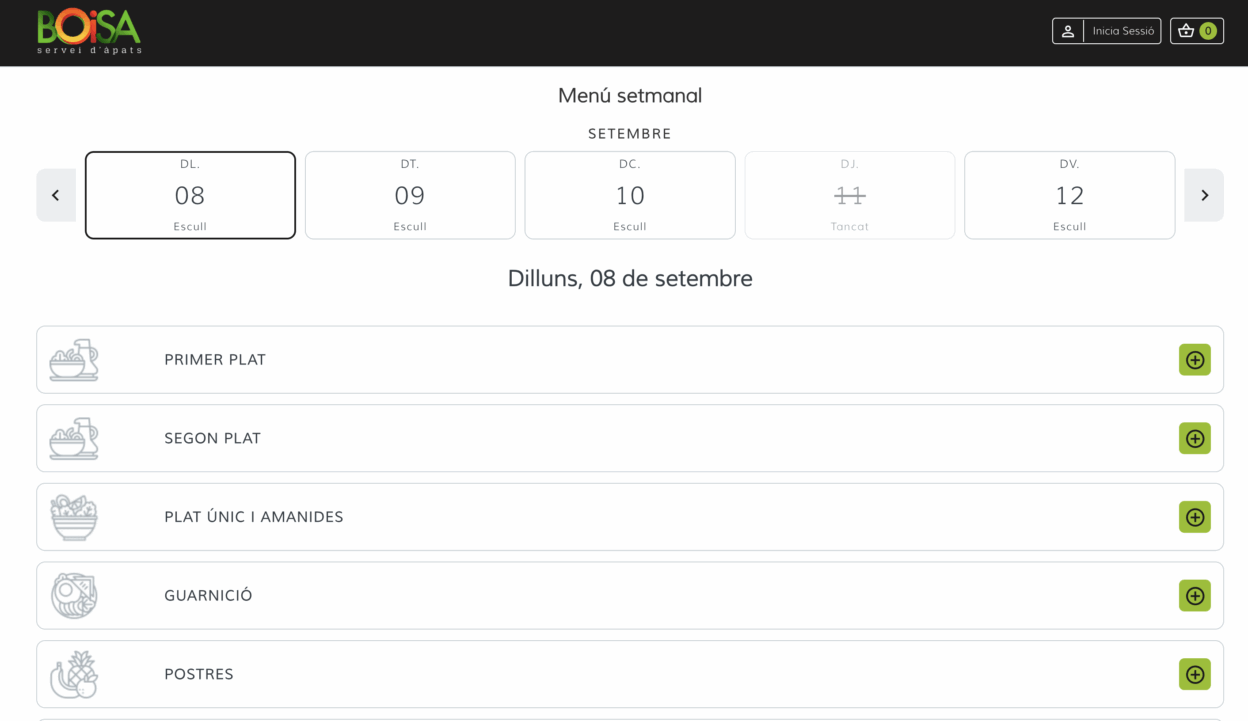The height and width of the screenshot is (721, 1248).
Task: Select Friday 12 day tab
Action: (1070, 195)
